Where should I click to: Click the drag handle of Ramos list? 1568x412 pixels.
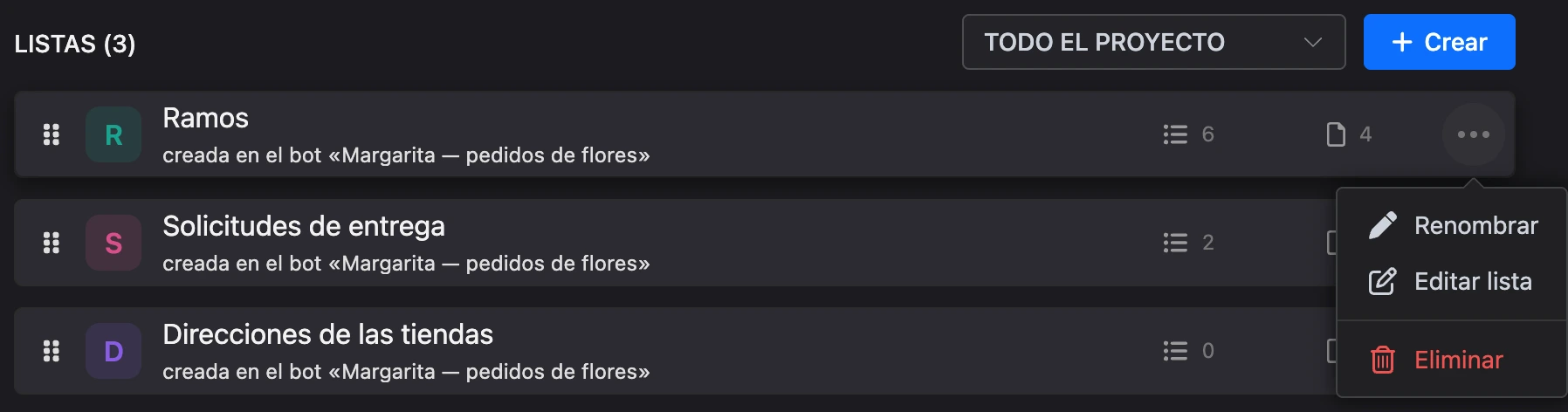(52, 134)
